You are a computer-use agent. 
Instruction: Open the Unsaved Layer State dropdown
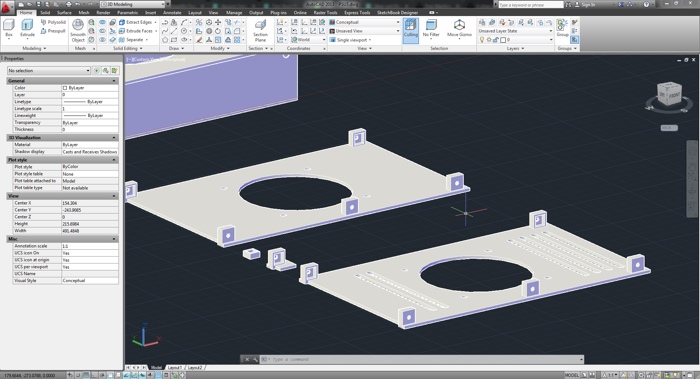[x=515, y=31]
